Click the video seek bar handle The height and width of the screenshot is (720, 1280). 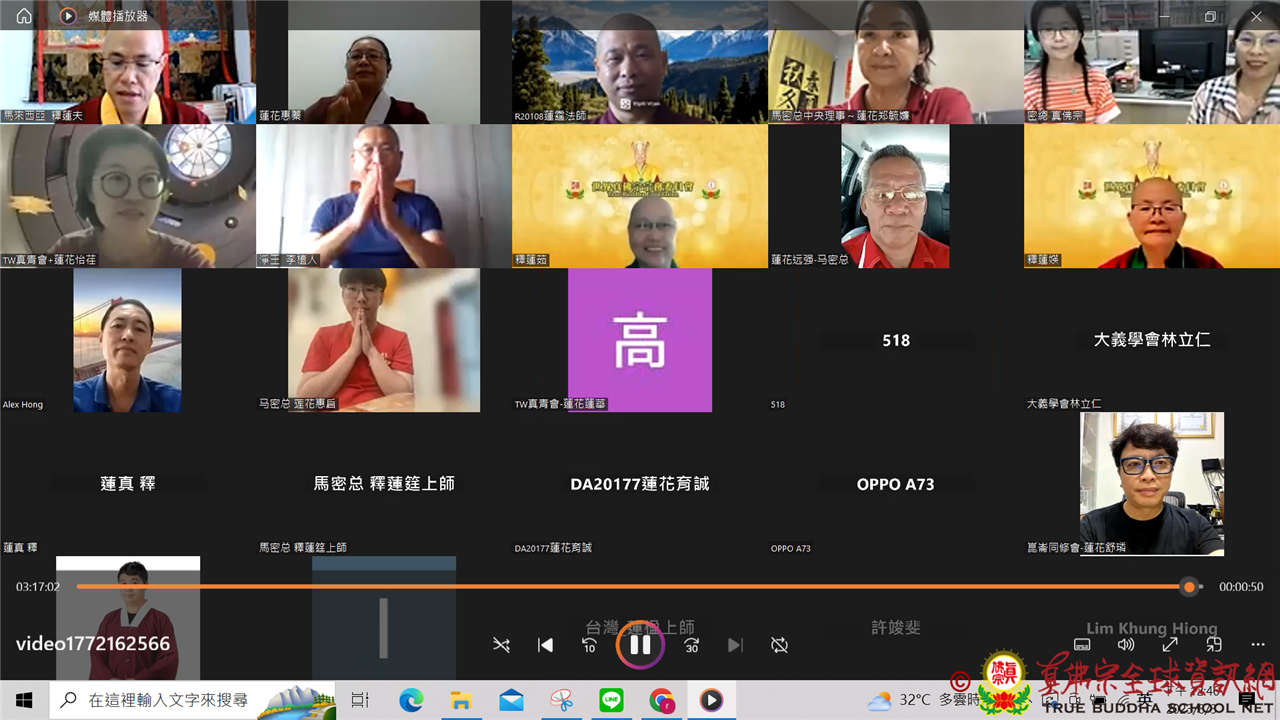tap(1188, 587)
